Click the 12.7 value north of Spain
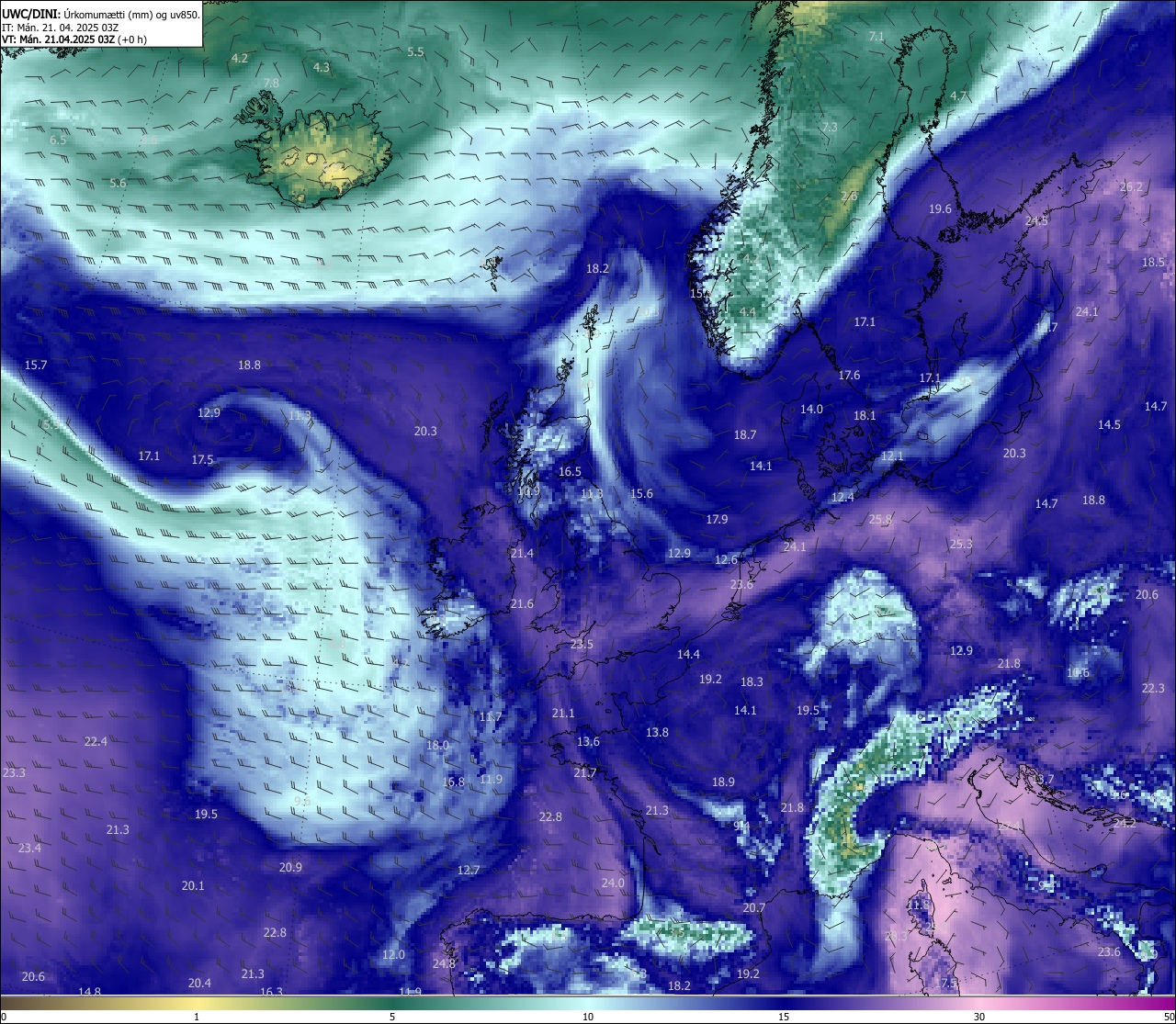Image resolution: width=1176 pixels, height=1024 pixels. pyautogui.click(x=469, y=871)
